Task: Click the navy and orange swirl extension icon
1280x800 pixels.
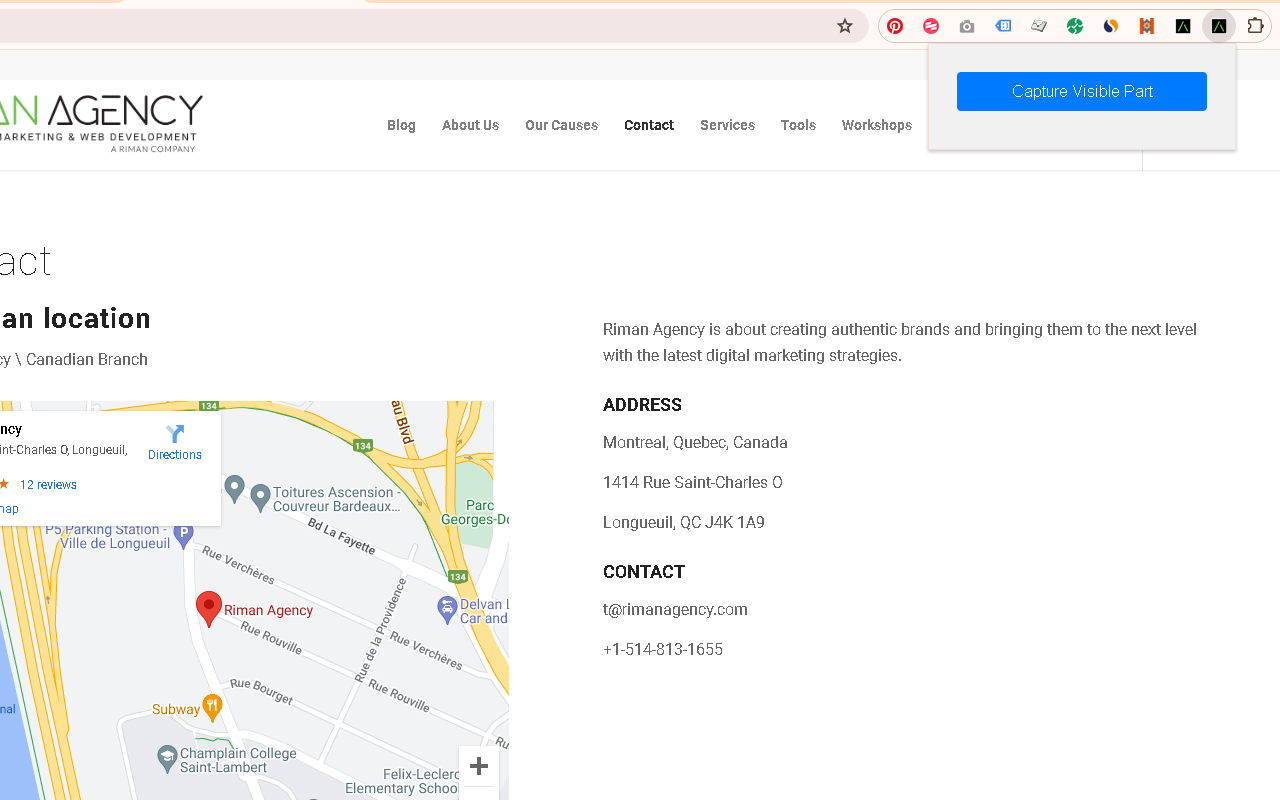Action: pyautogui.click(x=1110, y=26)
